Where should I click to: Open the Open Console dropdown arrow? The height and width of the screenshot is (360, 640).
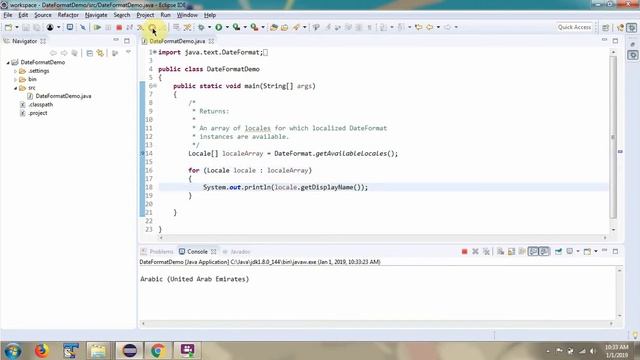pos(596,251)
